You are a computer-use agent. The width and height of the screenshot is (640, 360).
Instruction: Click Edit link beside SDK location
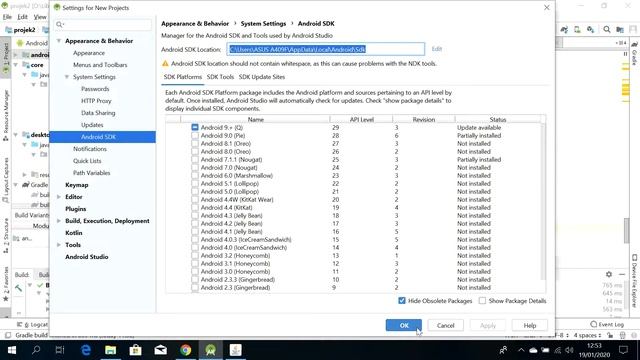tap(437, 49)
